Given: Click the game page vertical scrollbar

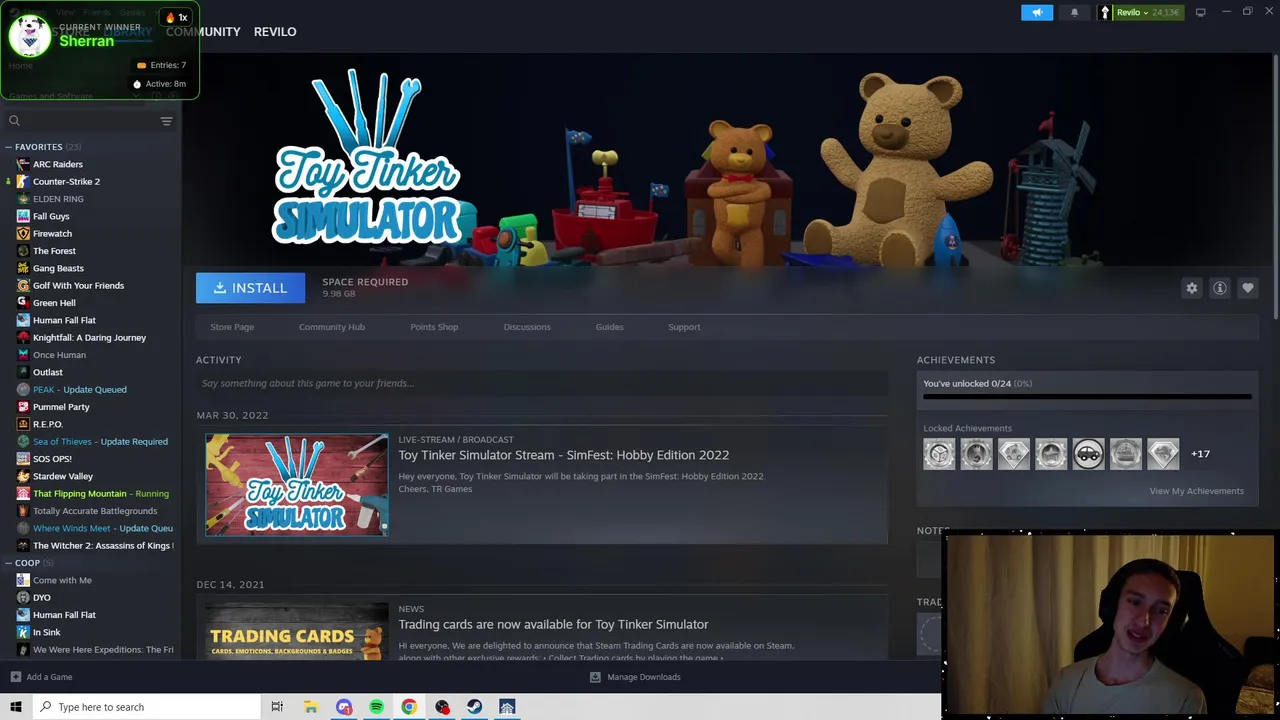Looking at the screenshot, I should [x=1275, y=186].
